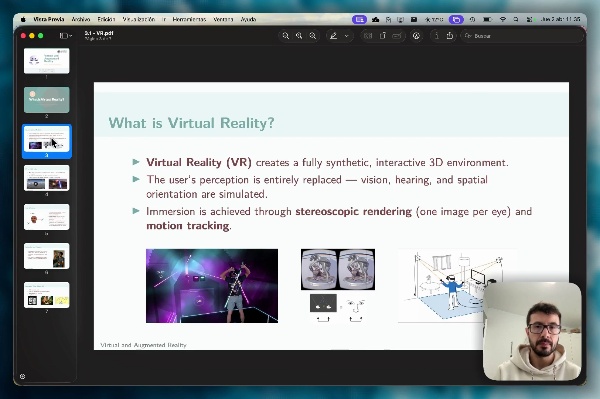Open the info inspector

pos(436,36)
